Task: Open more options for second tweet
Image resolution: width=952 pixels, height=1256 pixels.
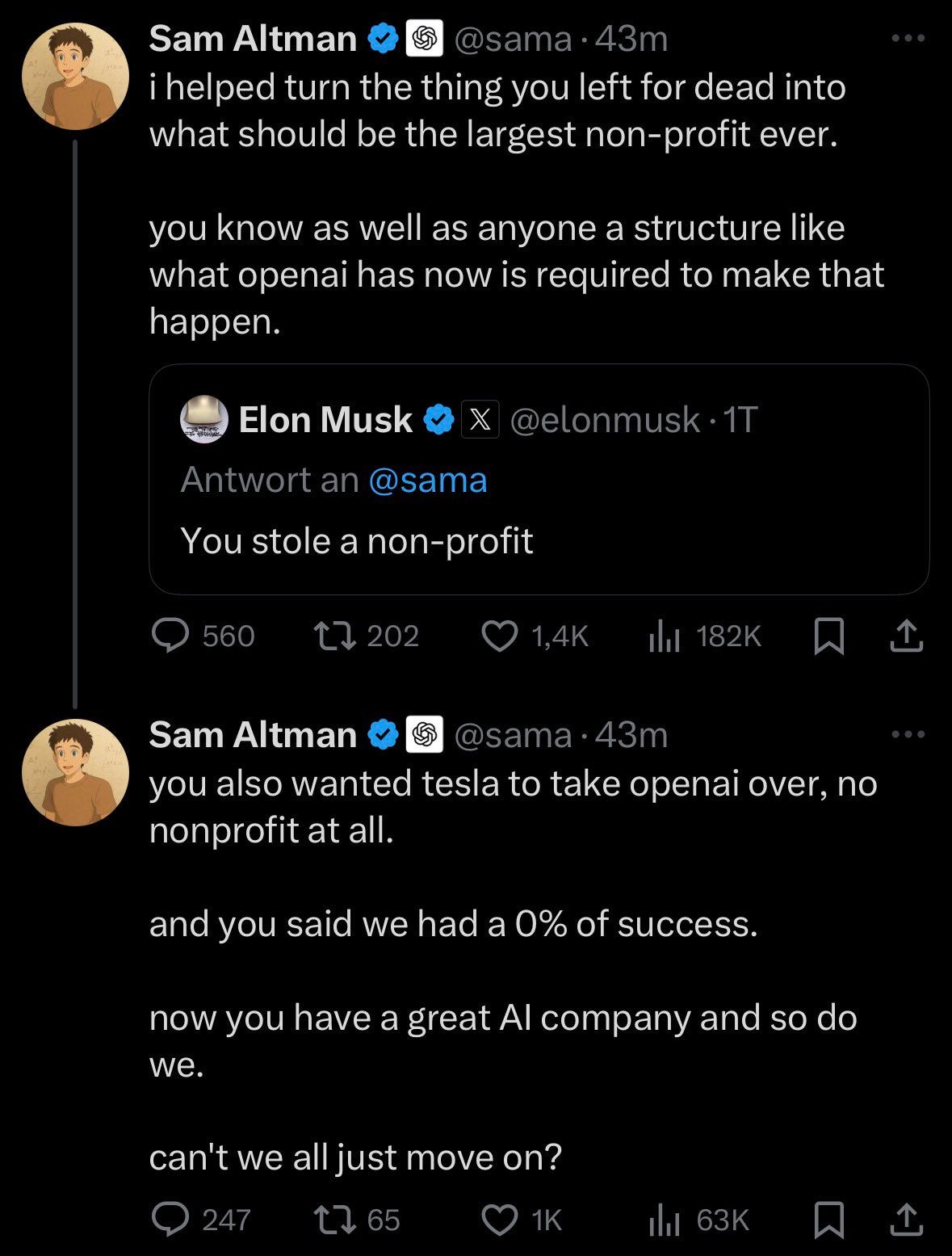Action: click(908, 734)
